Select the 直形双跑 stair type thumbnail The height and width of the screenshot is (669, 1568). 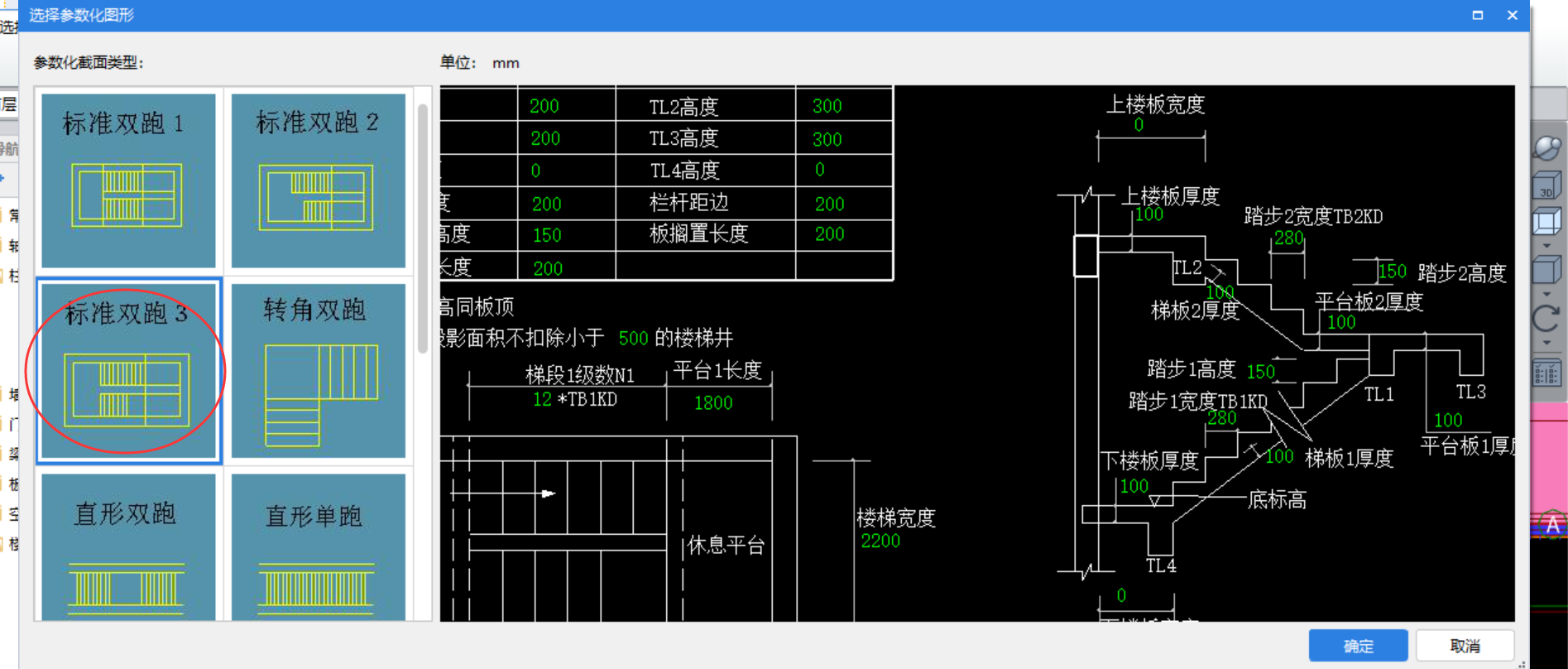click(x=128, y=546)
